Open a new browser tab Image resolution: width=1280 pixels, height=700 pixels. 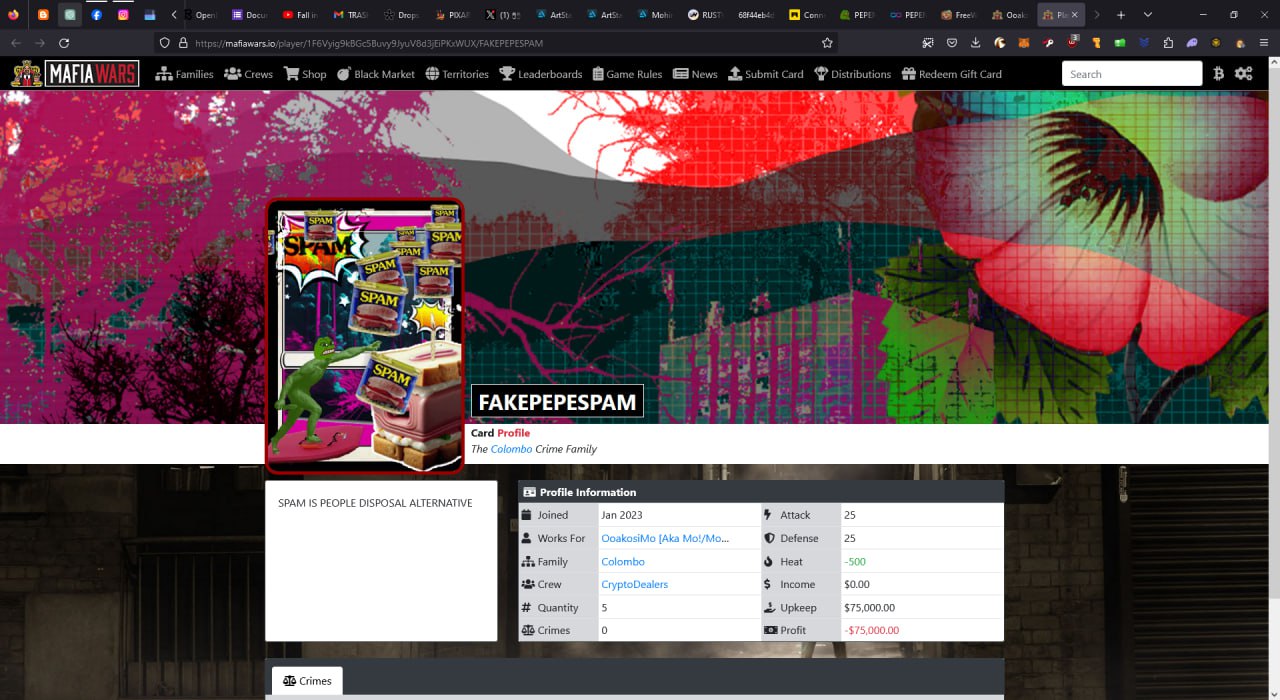(1121, 15)
